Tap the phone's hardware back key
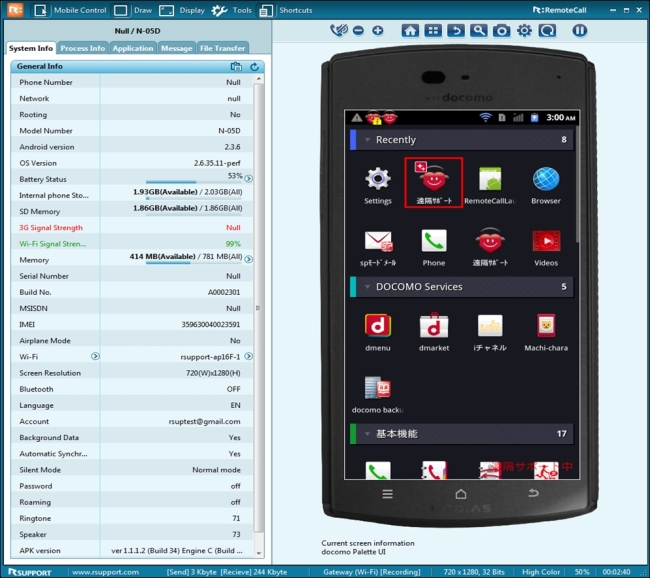 534,493
